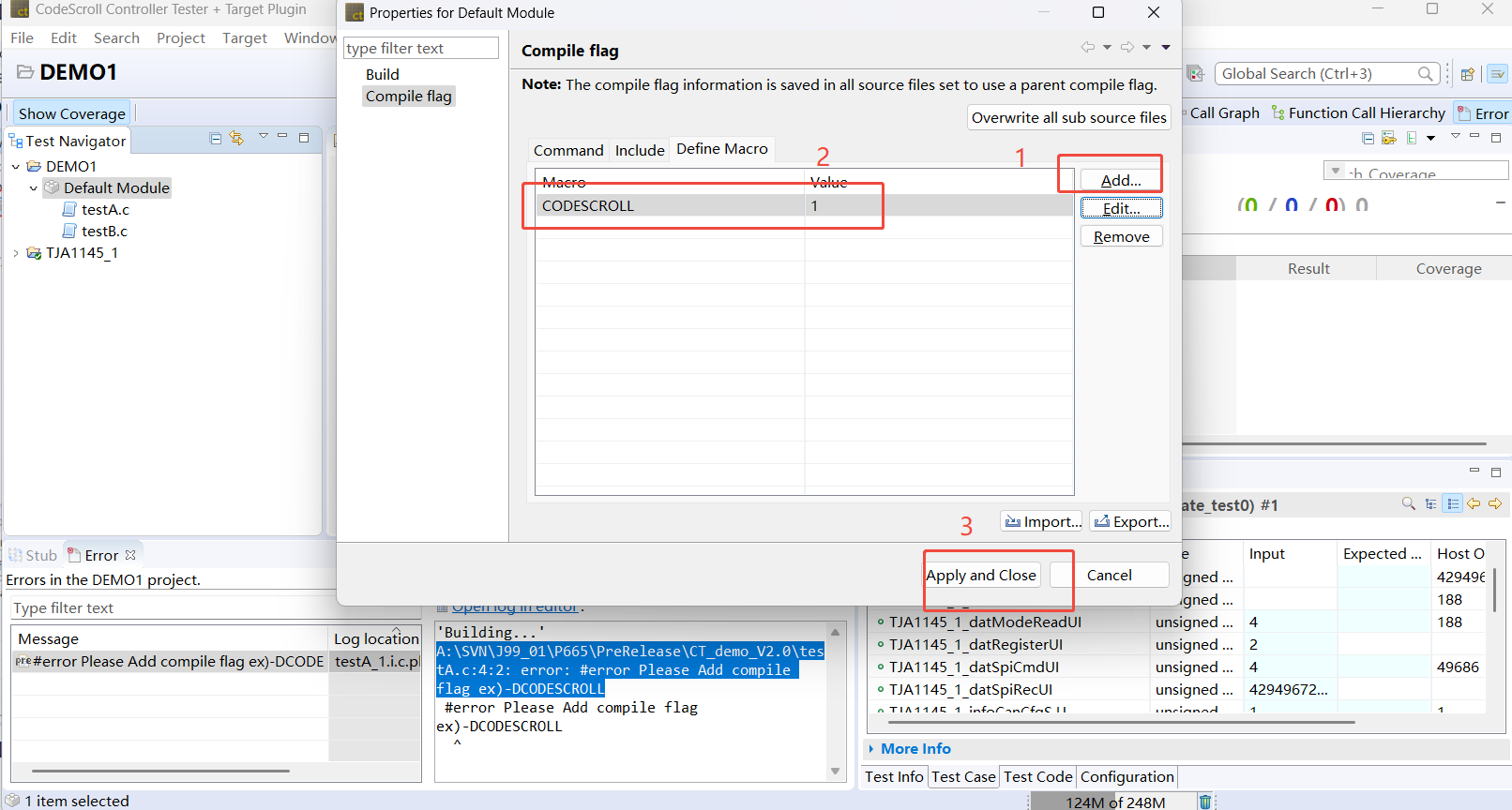Select the Stub view tab
This screenshot has height=810, width=1512.
34,555
